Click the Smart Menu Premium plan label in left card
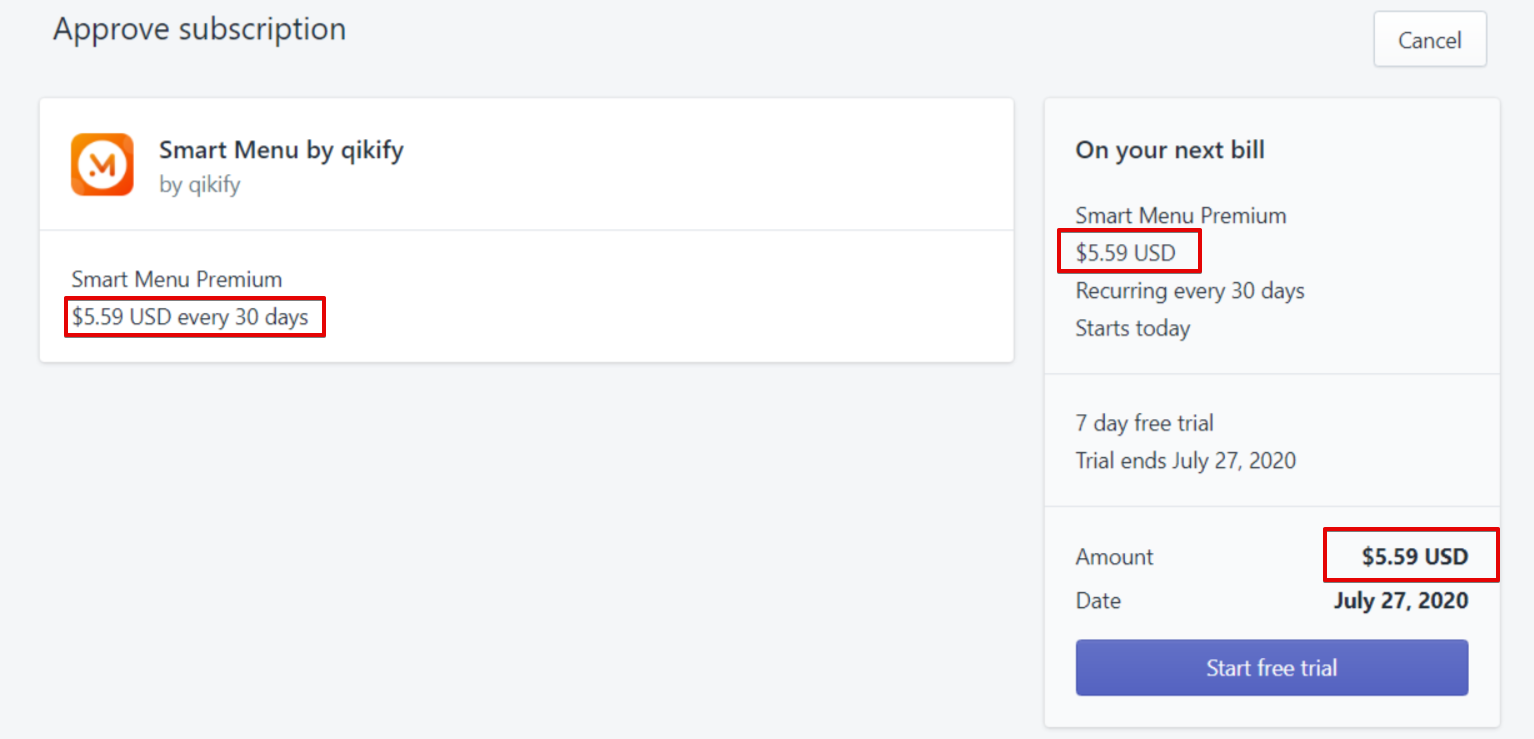This screenshot has height=739, width=1534. point(177,279)
